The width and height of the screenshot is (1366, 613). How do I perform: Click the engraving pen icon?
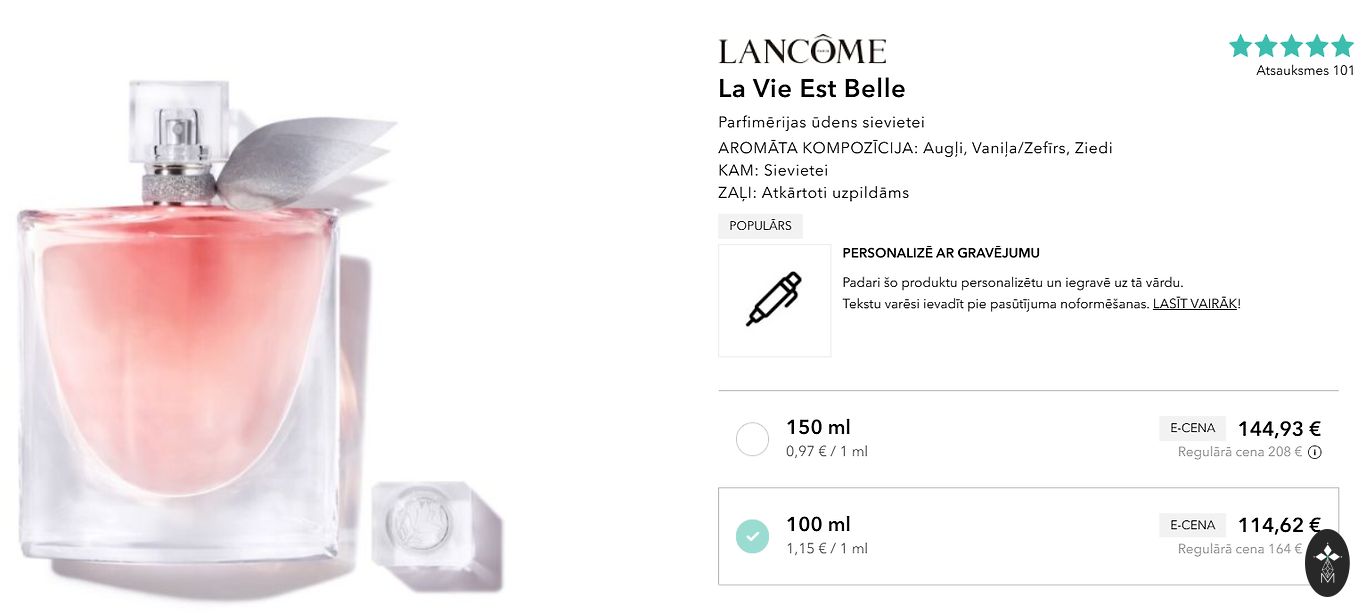tap(774, 300)
